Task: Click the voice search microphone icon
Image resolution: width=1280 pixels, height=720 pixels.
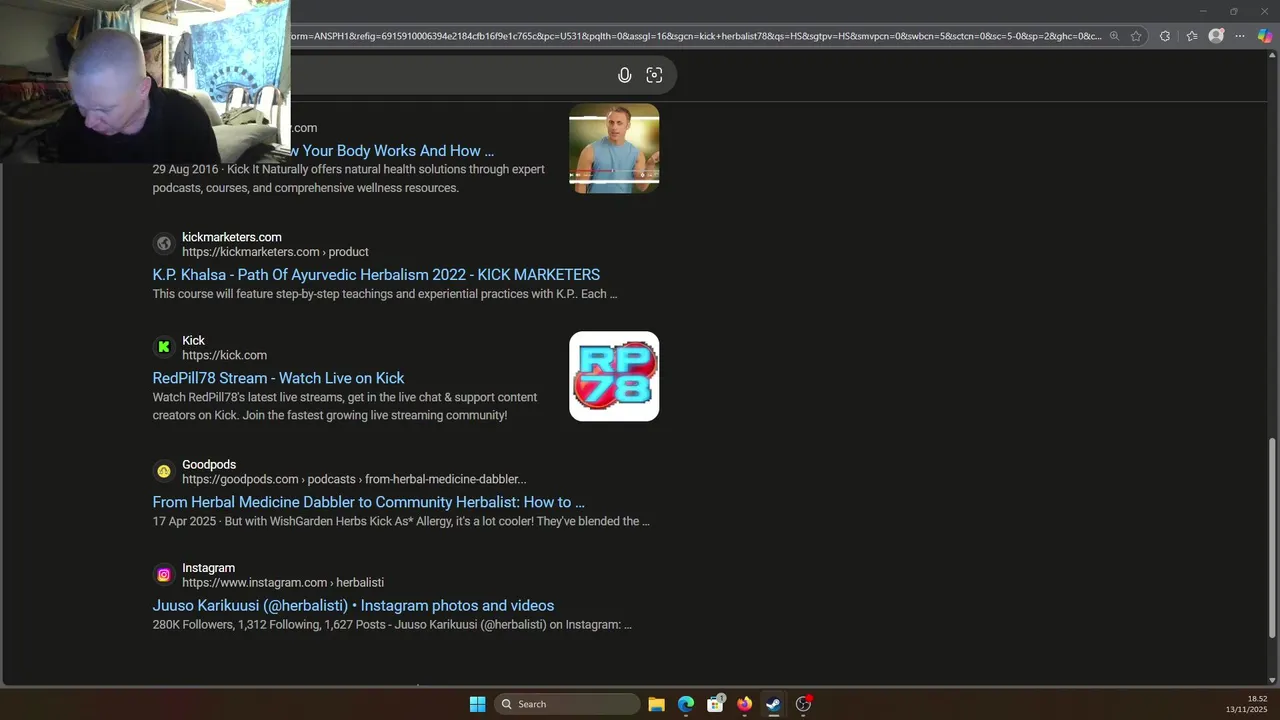Action: [x=624, y=75]
